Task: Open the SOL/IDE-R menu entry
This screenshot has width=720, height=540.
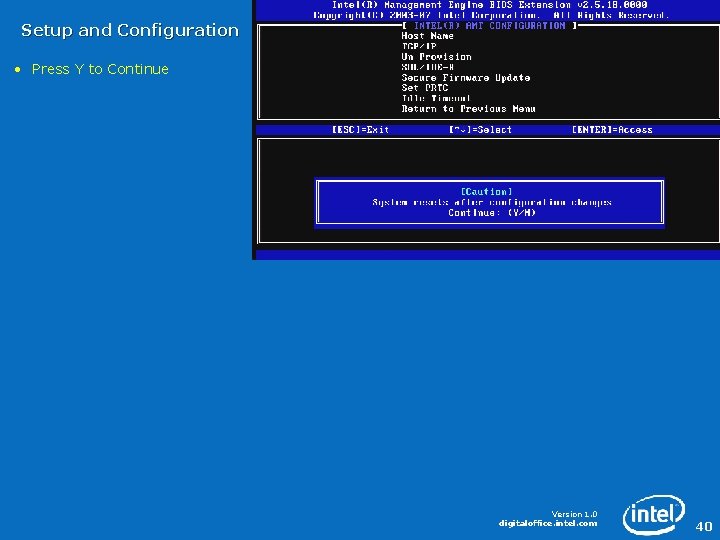Action: 428,67
